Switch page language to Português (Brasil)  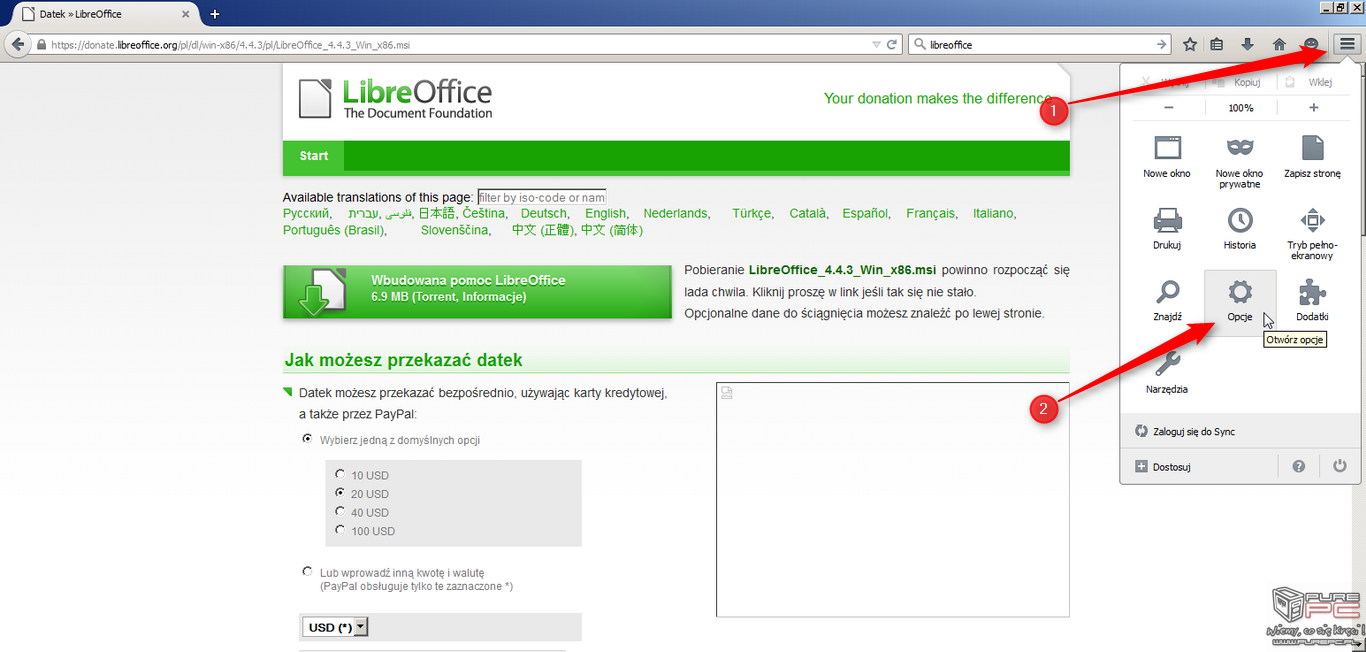[x=334, y=231]
